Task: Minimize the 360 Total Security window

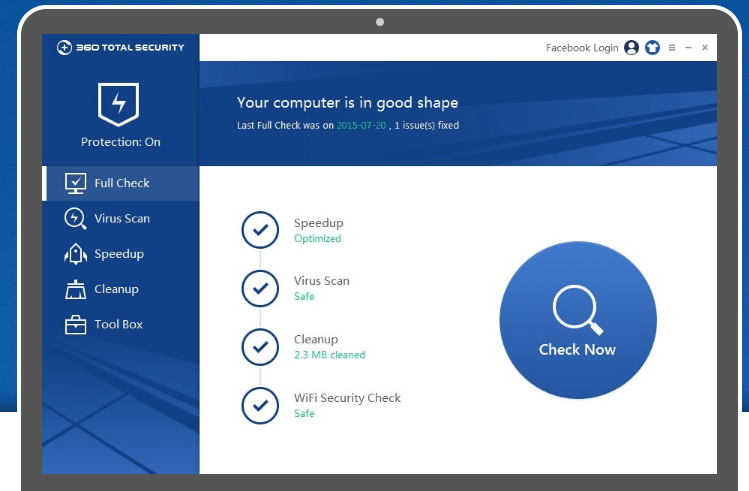Action: pyautogui.click(x=688, y=47)
